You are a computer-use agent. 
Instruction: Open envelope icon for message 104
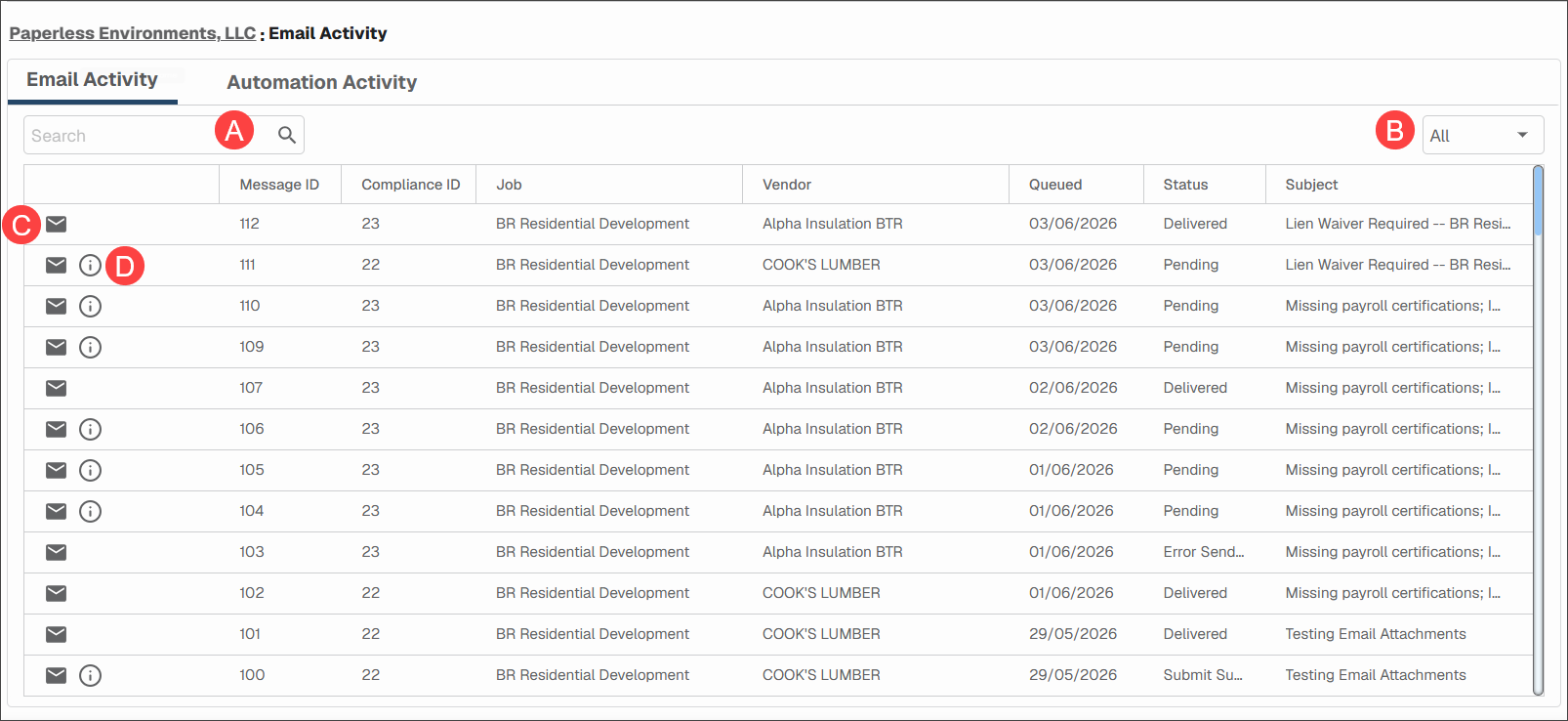coord(57,511)
